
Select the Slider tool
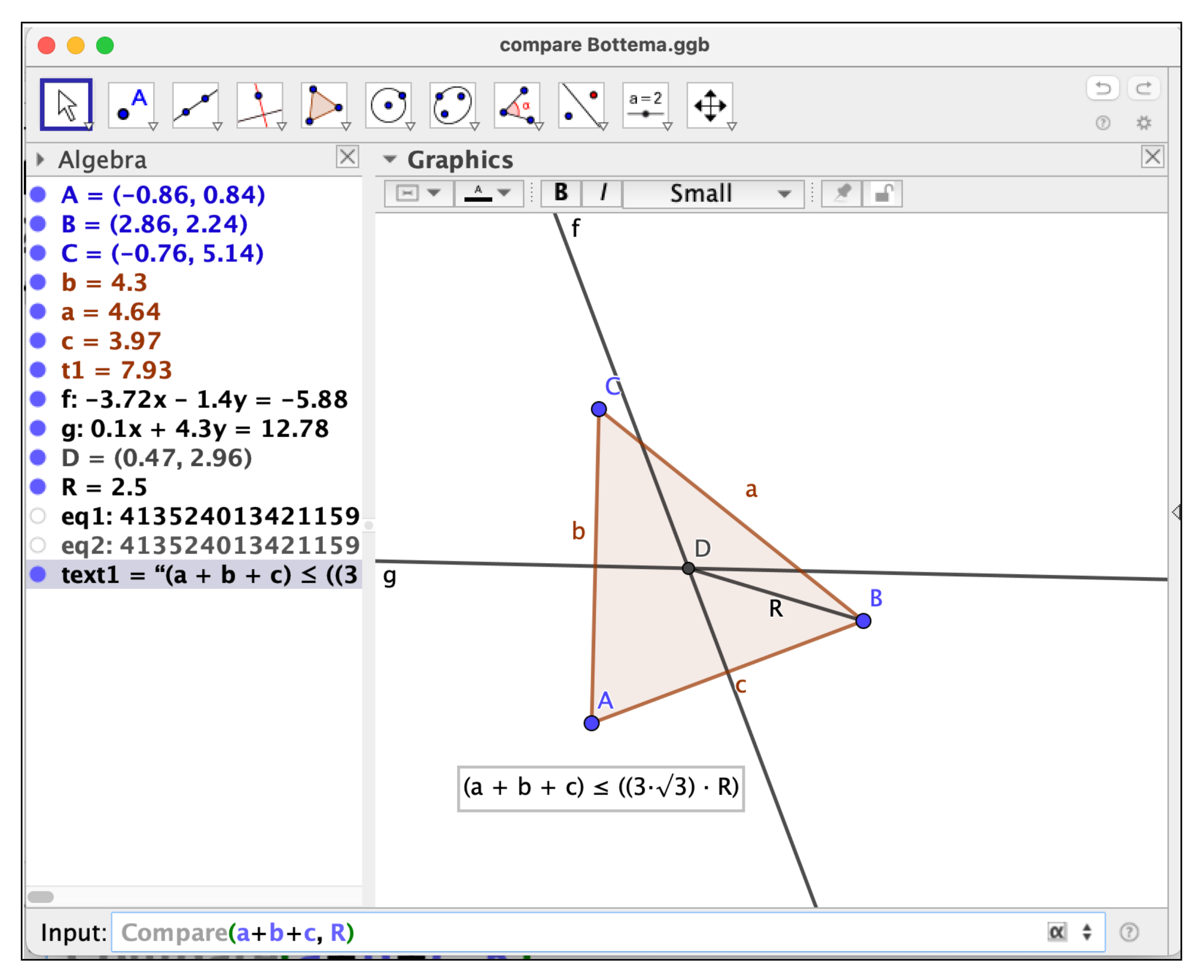click(646, 105)
